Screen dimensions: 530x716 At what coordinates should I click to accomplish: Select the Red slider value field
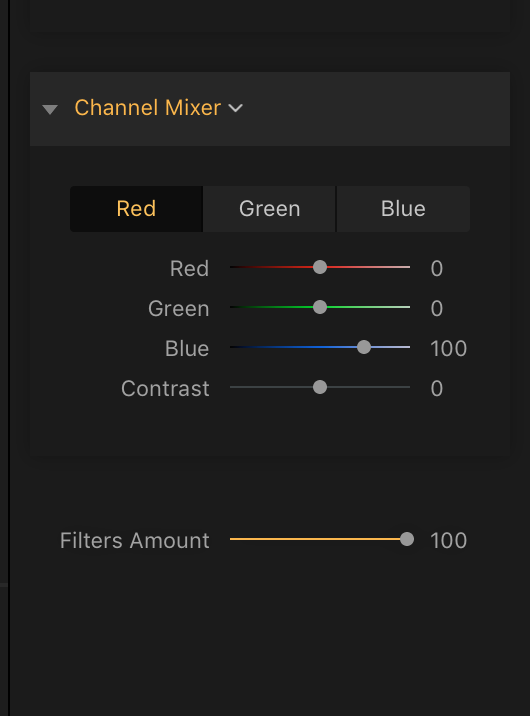[x=437, y=268]
